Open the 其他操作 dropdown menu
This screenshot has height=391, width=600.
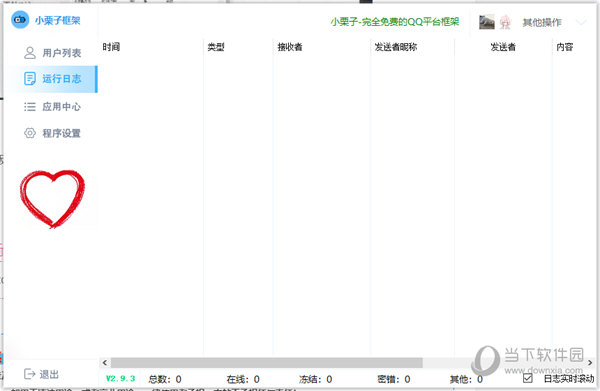pyautogui.click(x=542, y=22)
